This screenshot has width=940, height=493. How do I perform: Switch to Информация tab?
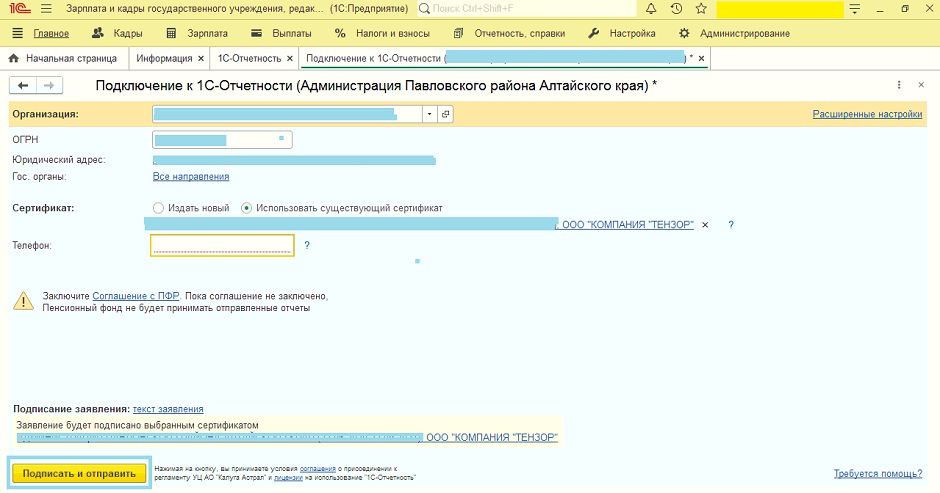pyautogui.click(x=164, y=58)
